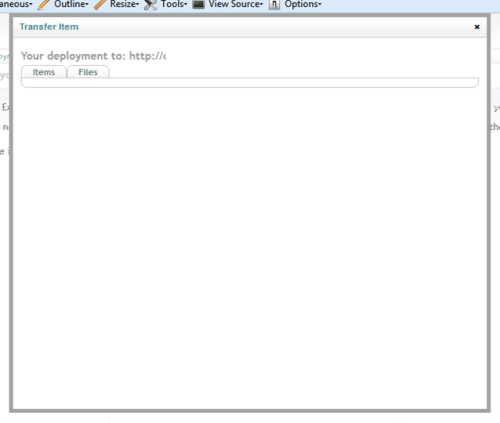Click the wrench icon beside Tools
Image resolution: width=500 pixels, height=423 pixels.
pos(150,4)
